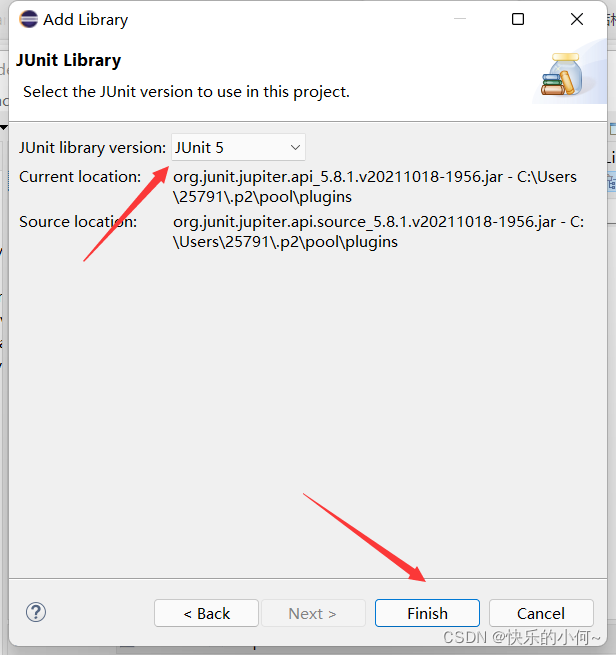Click the disabled Next > button
616x655 pixels.
pos(313,613)
